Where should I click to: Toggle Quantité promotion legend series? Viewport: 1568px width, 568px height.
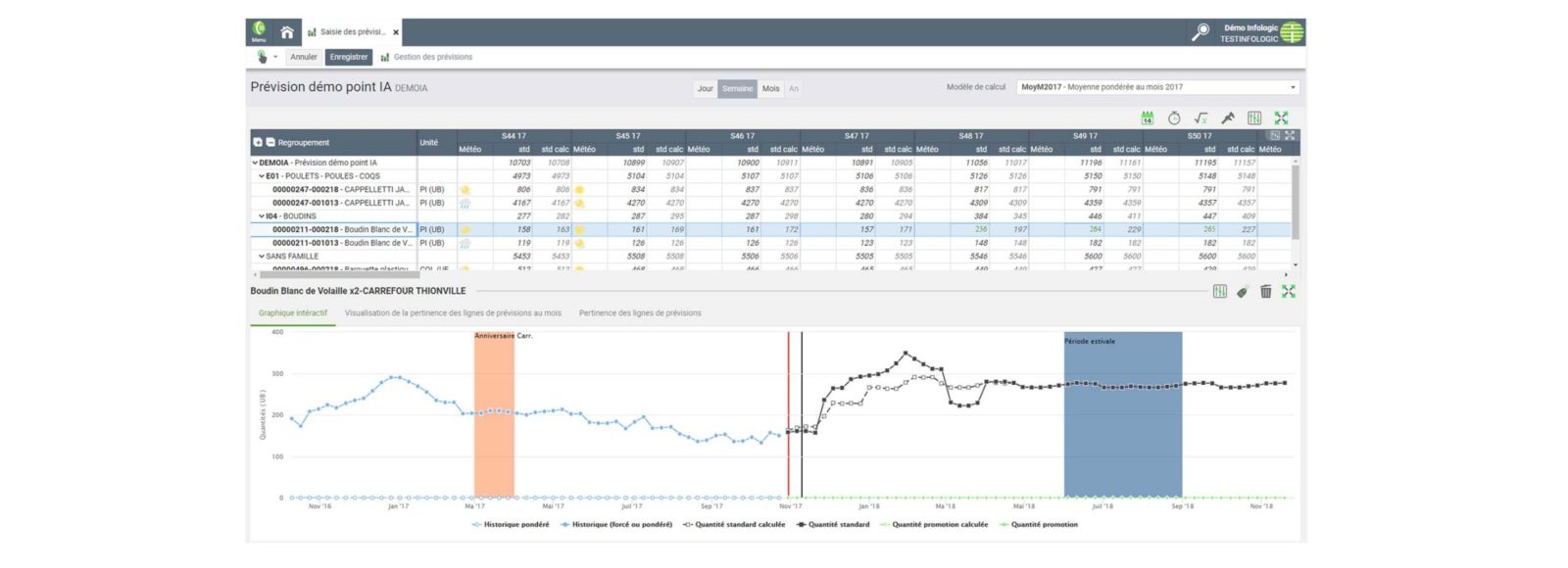click(1038, 525)
